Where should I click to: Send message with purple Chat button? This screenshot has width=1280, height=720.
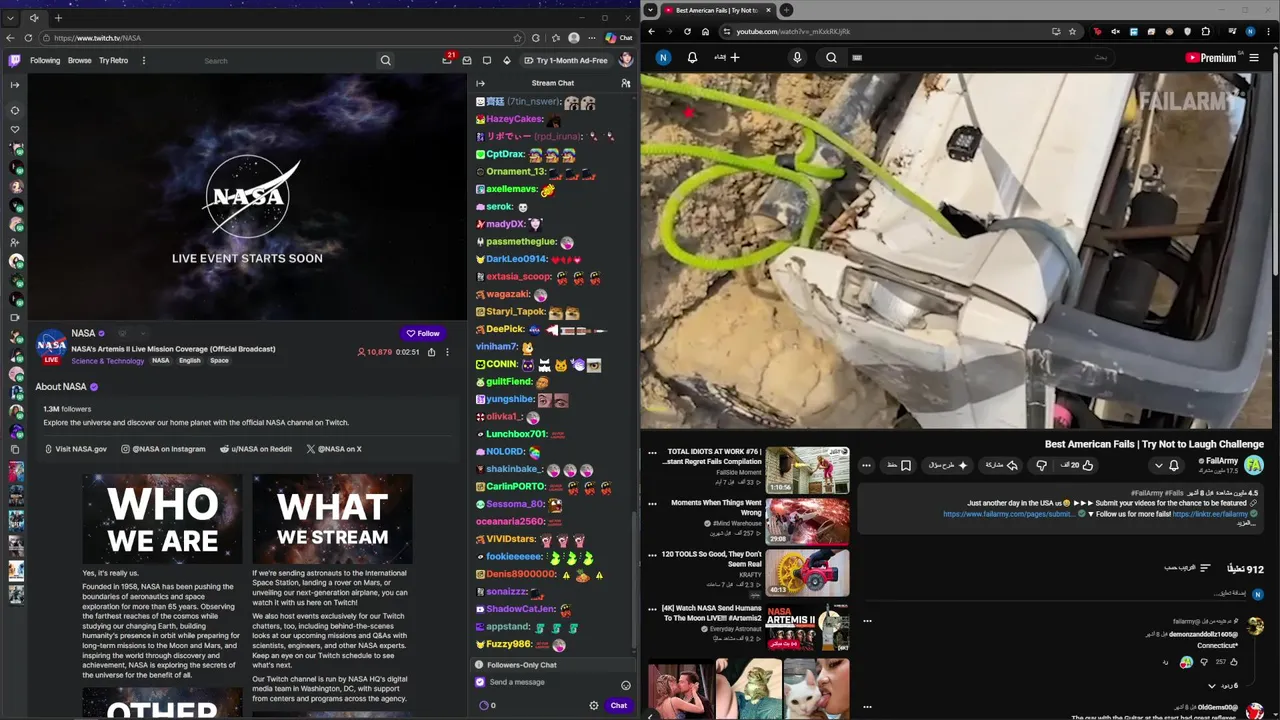(619, 706)
